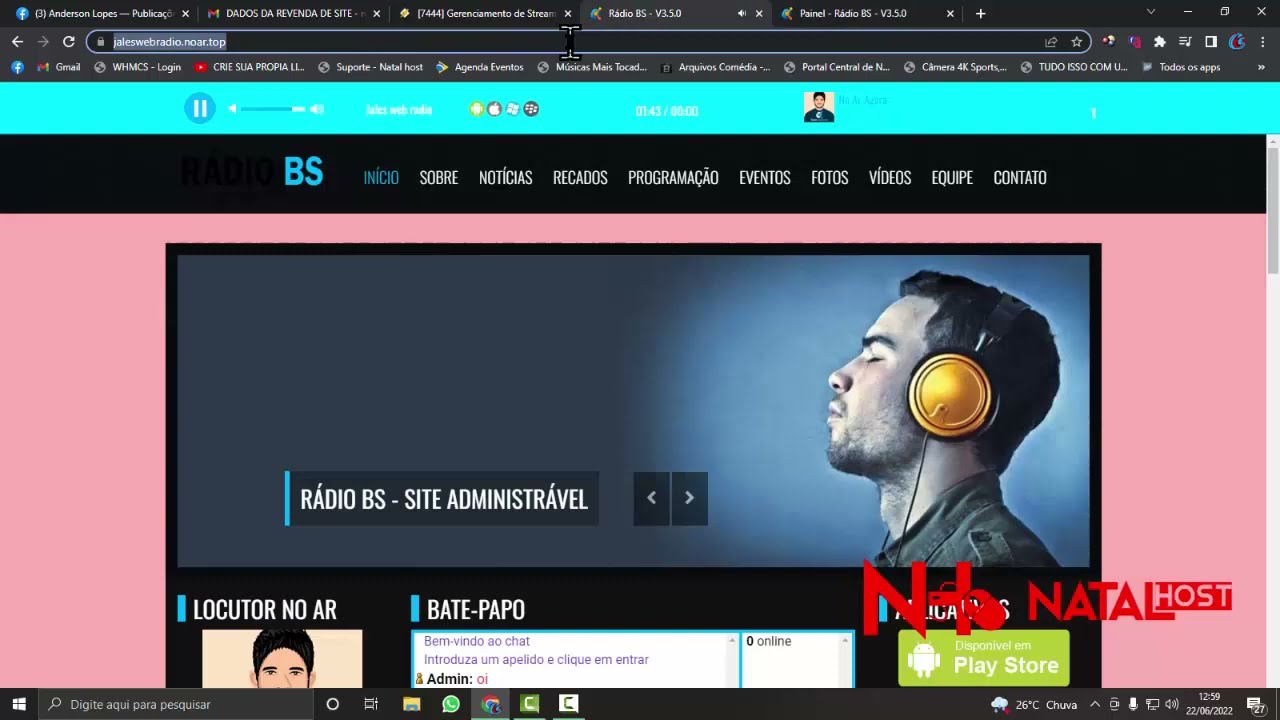The image size is (1280, 720).
Task: Show next slide in banner slider
Action: [689, 498]
